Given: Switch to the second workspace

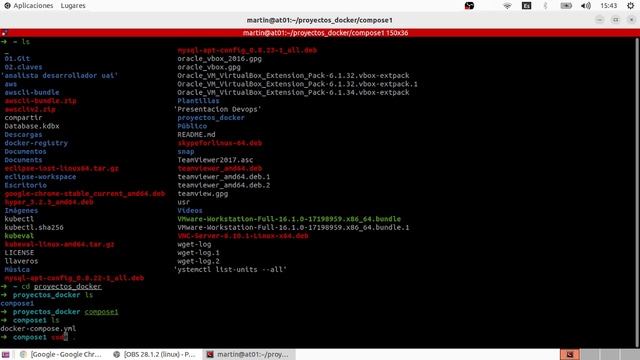Looking at the screenshot, I should 589,354.
